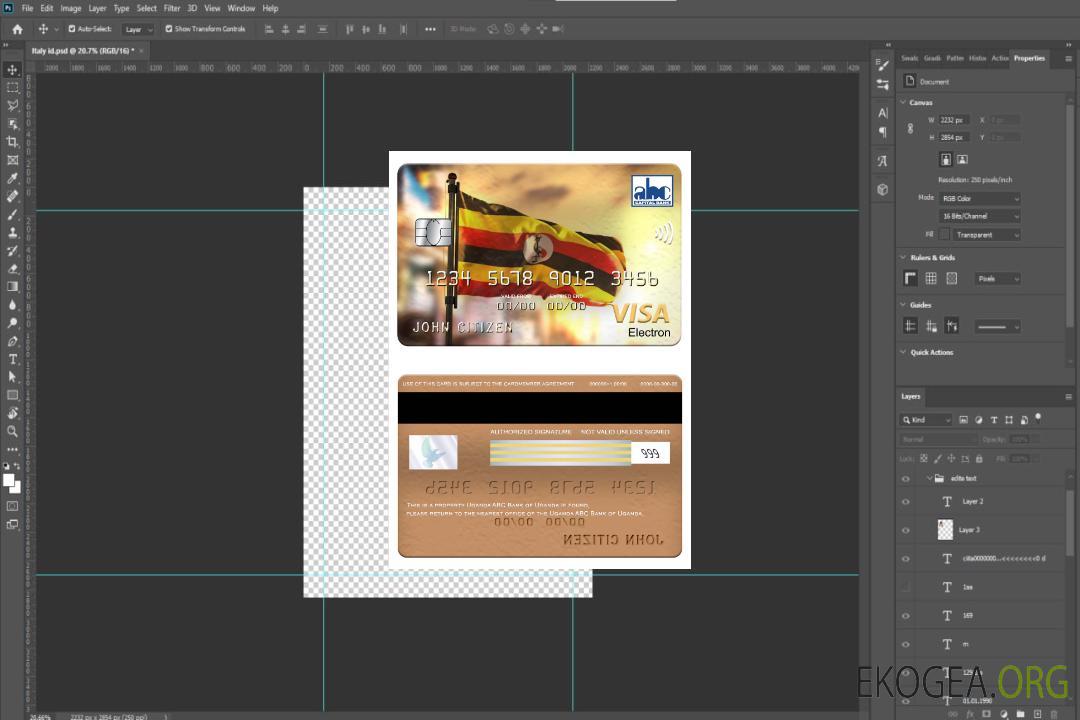This screenshot has width=1080, height=720.
Task: Select the Brush tool
Action: (x=12, y=214)
